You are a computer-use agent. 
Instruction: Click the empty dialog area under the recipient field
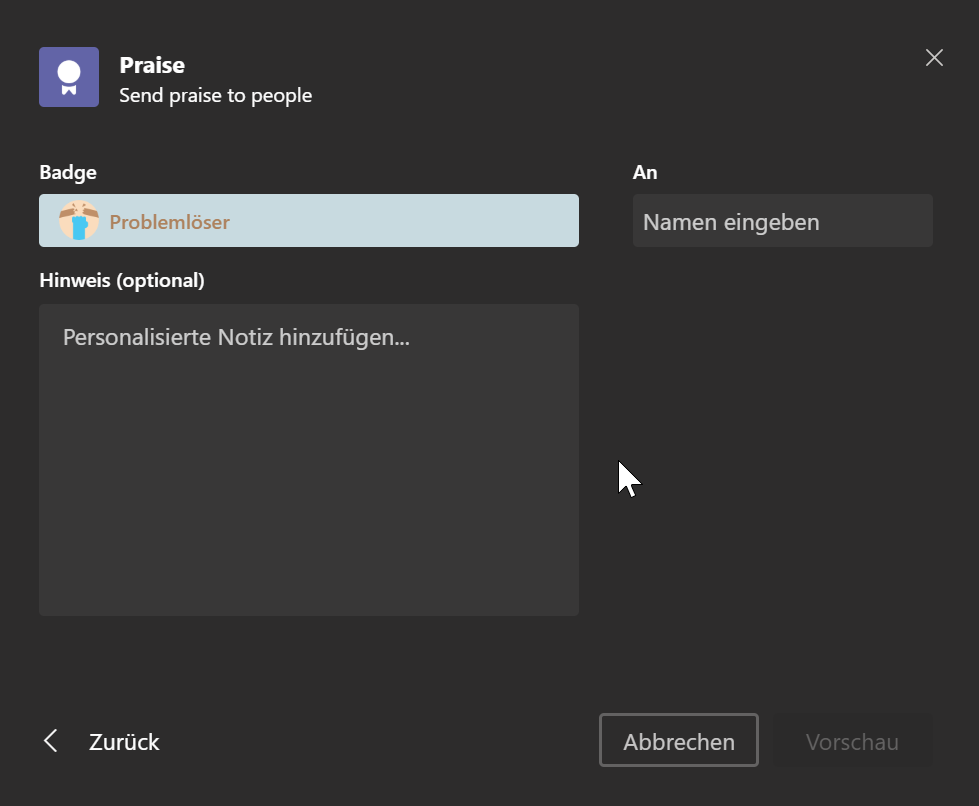pos(783,406)
